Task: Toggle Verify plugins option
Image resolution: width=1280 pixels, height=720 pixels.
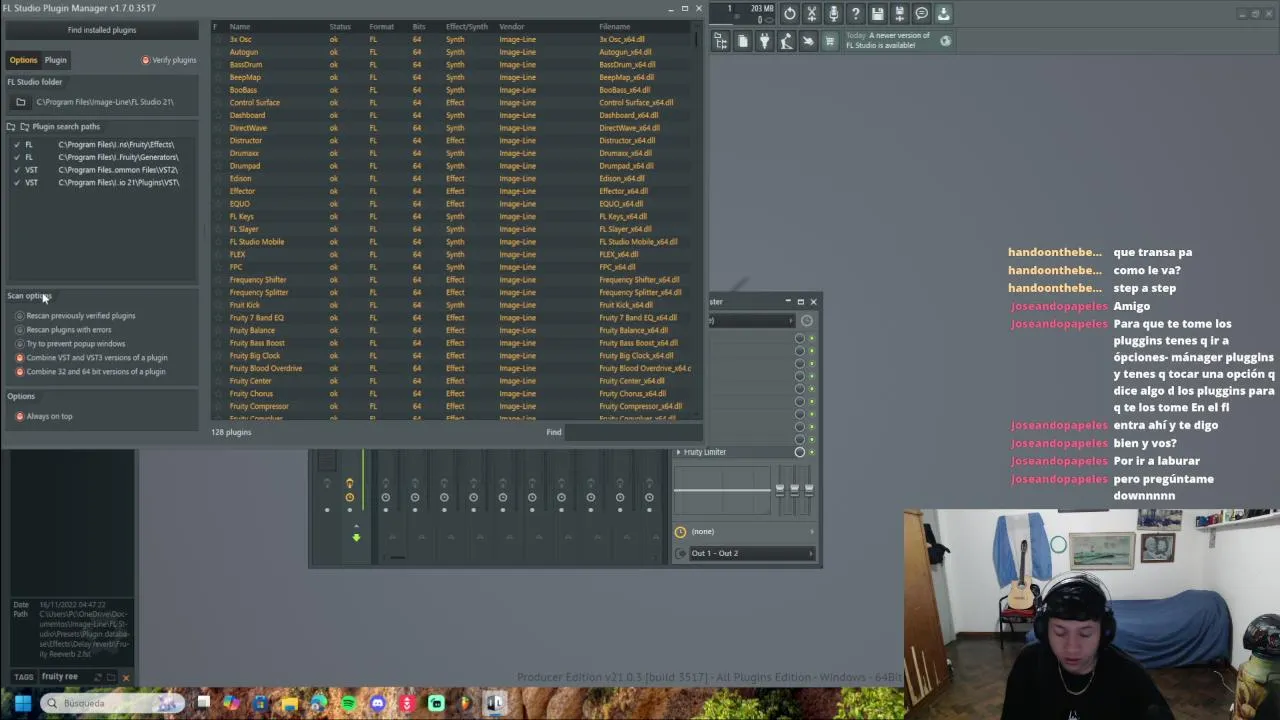Action: point(169,60)
